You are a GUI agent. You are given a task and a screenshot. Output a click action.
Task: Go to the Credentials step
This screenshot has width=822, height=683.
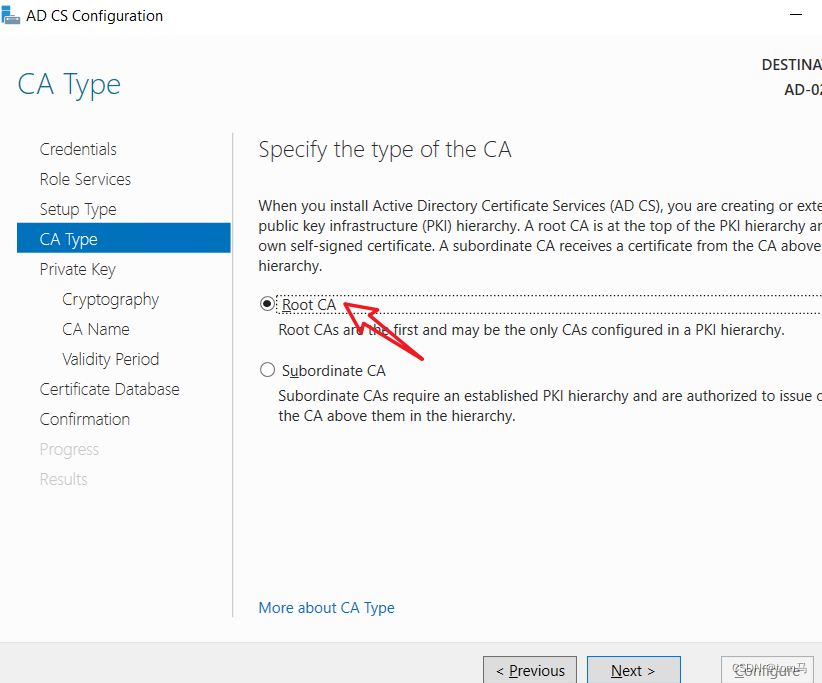pos(78,149)
